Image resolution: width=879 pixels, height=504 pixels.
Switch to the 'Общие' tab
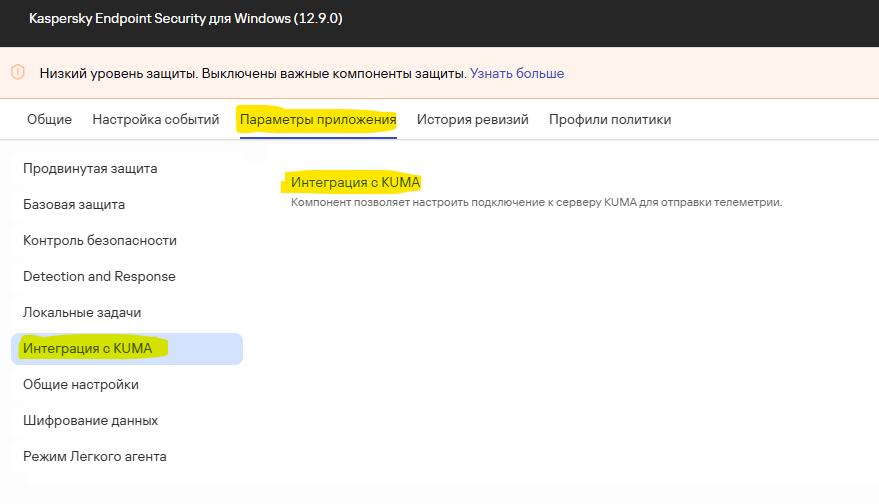[49, 119]
